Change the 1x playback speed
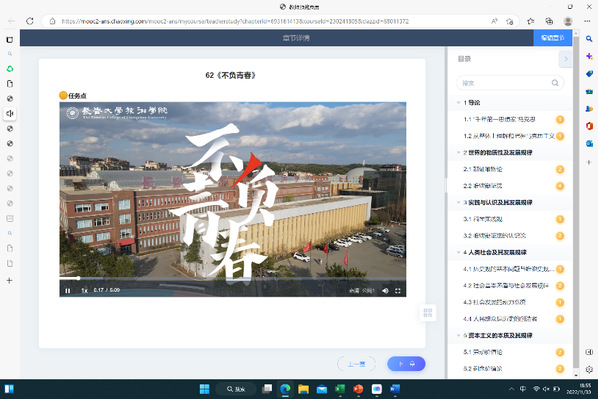The width and height of the screenshot is (598, 399). pos(84,291)
